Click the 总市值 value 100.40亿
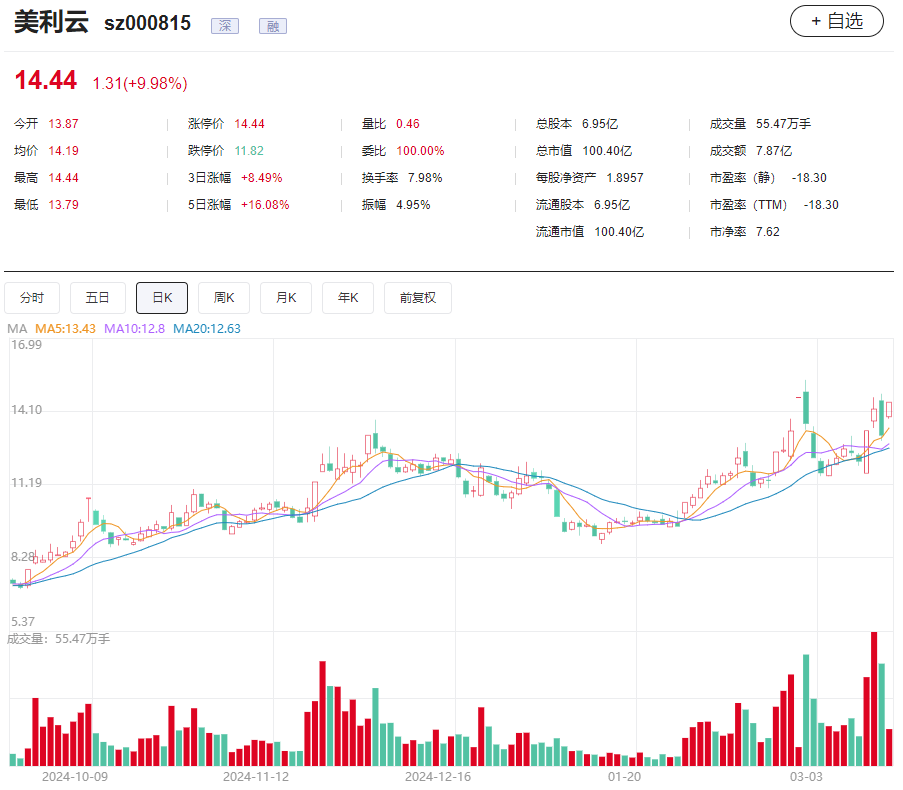Viewport: 903px width, 790px height. pos(607,151)
